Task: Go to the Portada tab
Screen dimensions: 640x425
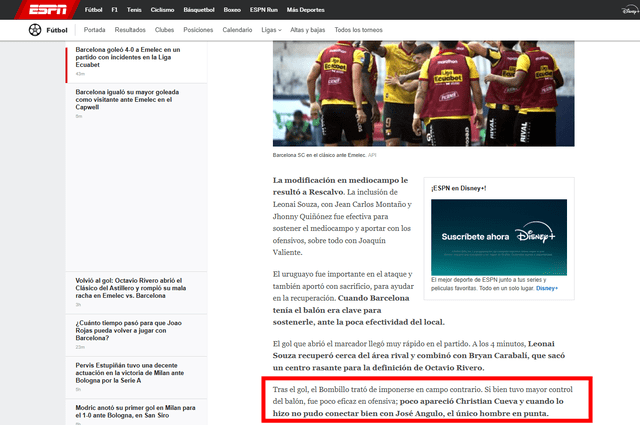Action: (94, 30)
